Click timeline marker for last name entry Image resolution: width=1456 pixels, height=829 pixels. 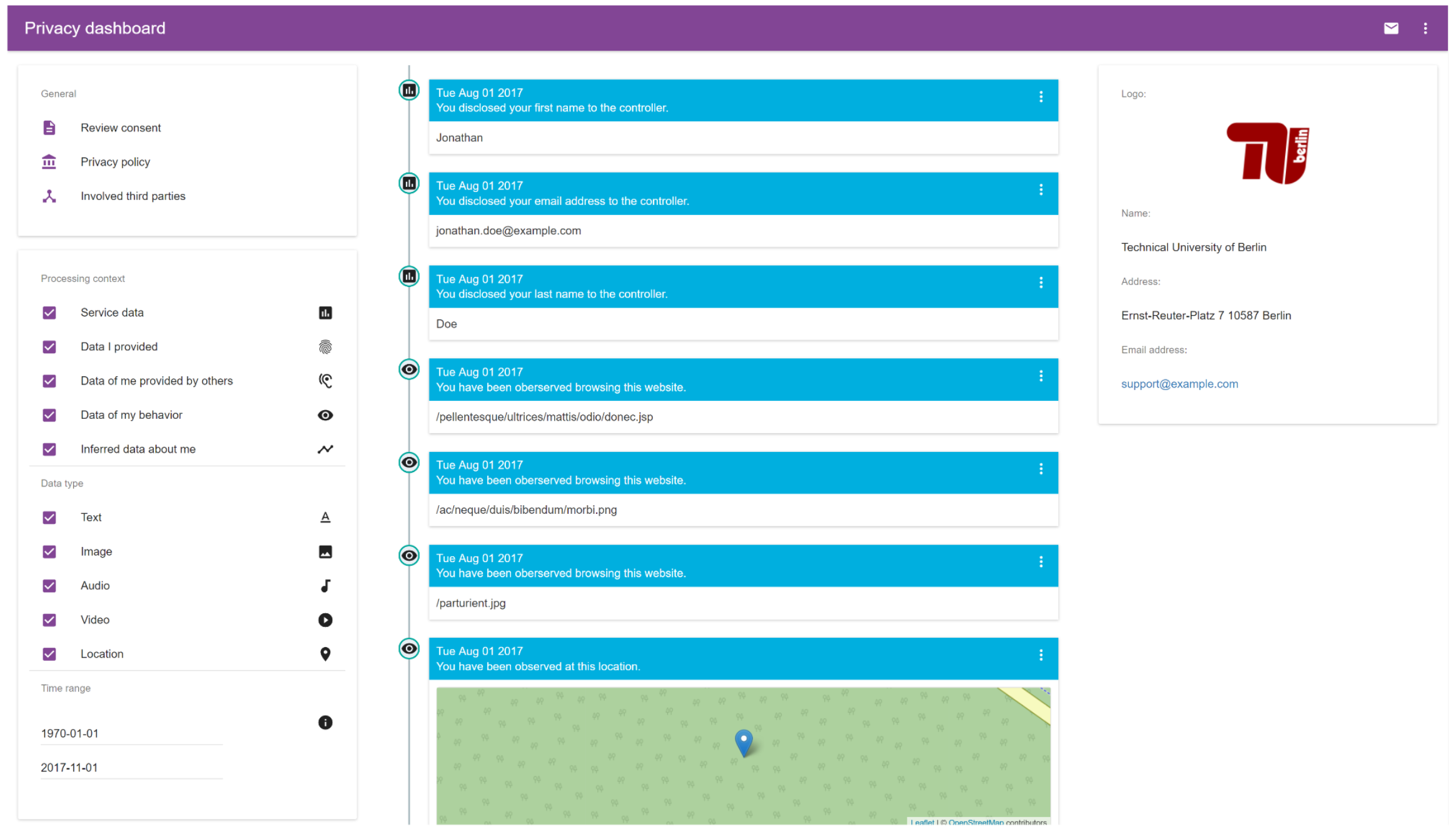[409, 276]
